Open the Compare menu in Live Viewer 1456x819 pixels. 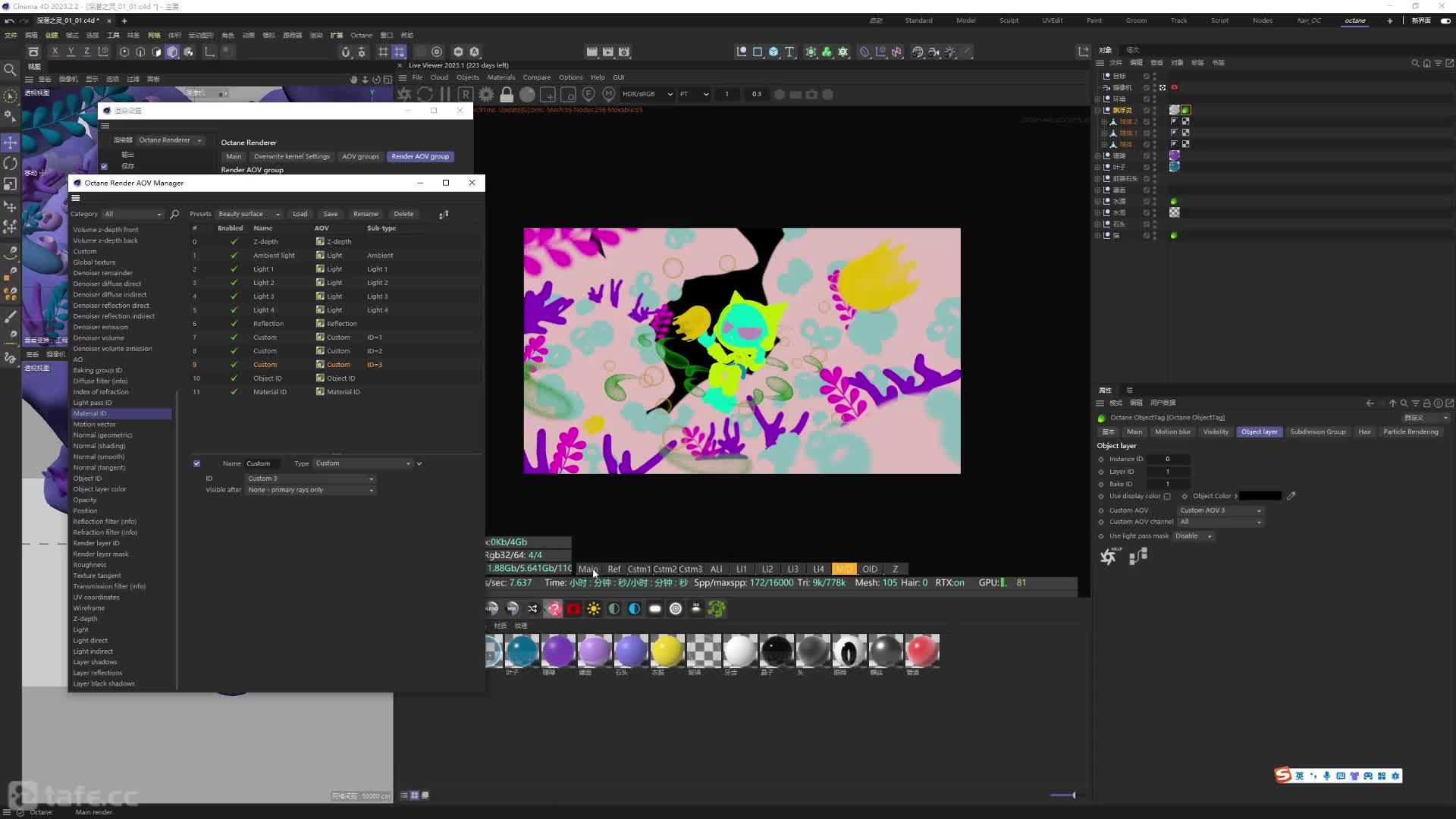point(536,77)
